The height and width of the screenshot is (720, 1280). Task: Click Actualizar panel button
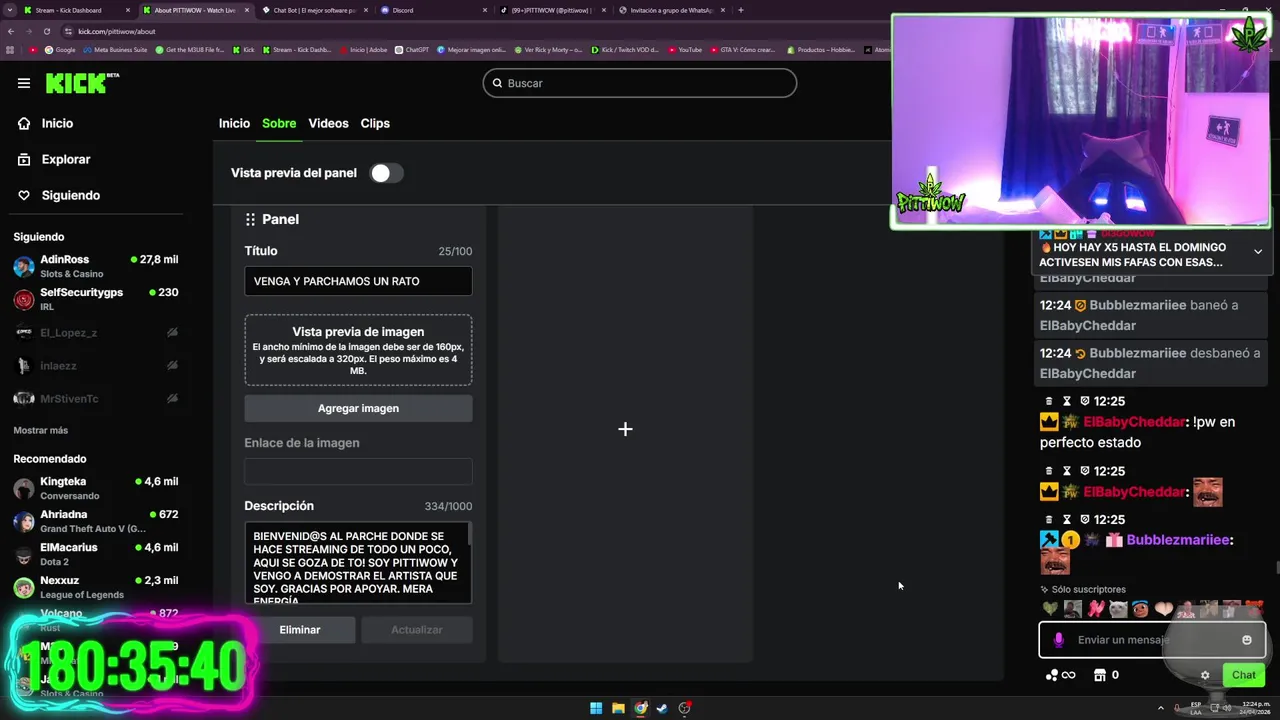pos(417,630)
